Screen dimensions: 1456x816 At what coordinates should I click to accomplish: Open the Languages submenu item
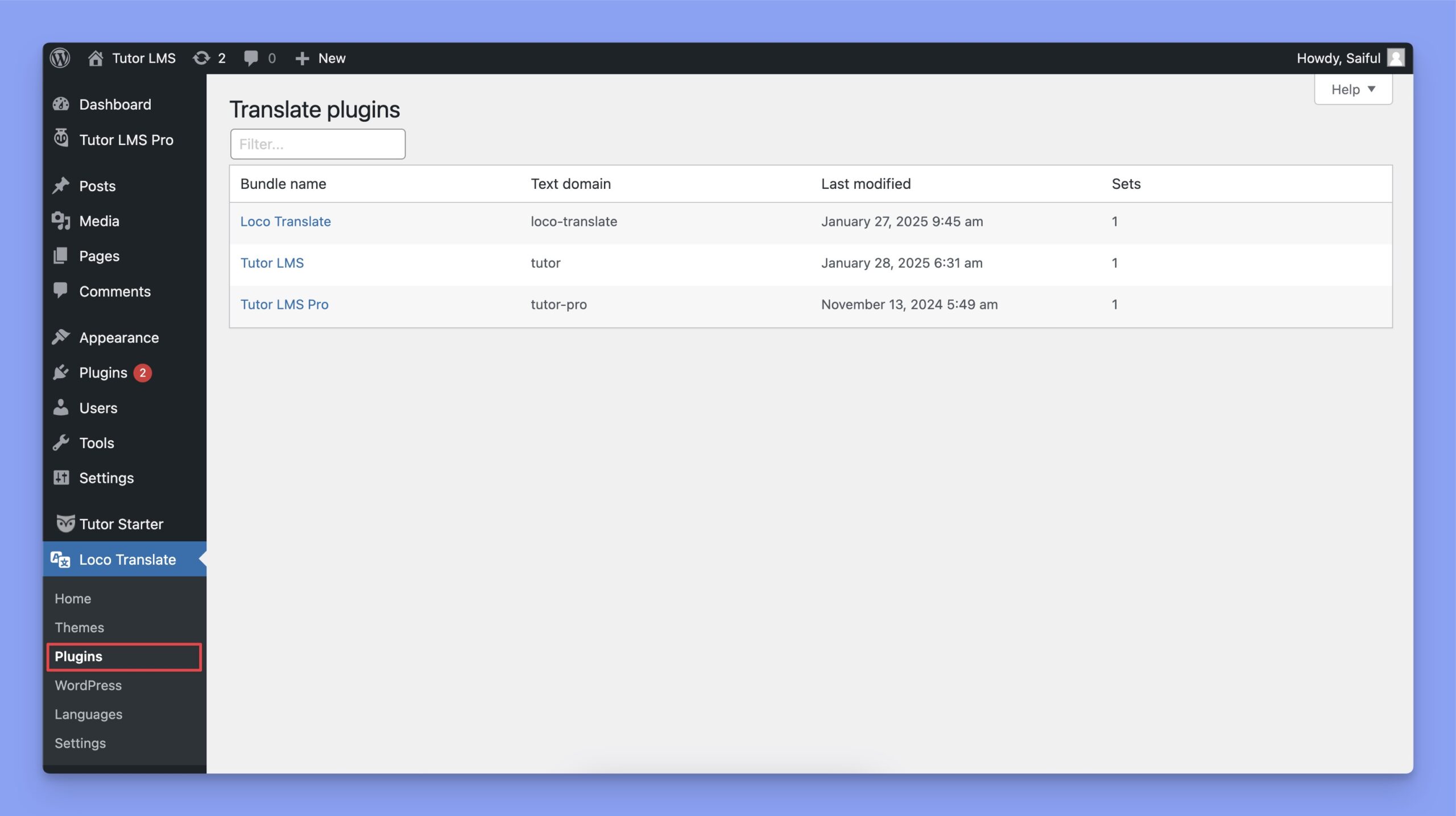coord(89,714)
